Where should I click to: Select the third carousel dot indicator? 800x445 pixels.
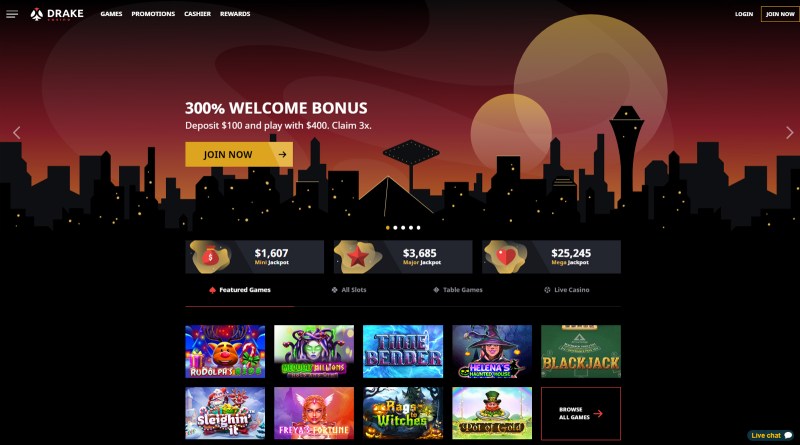point(403,228)
